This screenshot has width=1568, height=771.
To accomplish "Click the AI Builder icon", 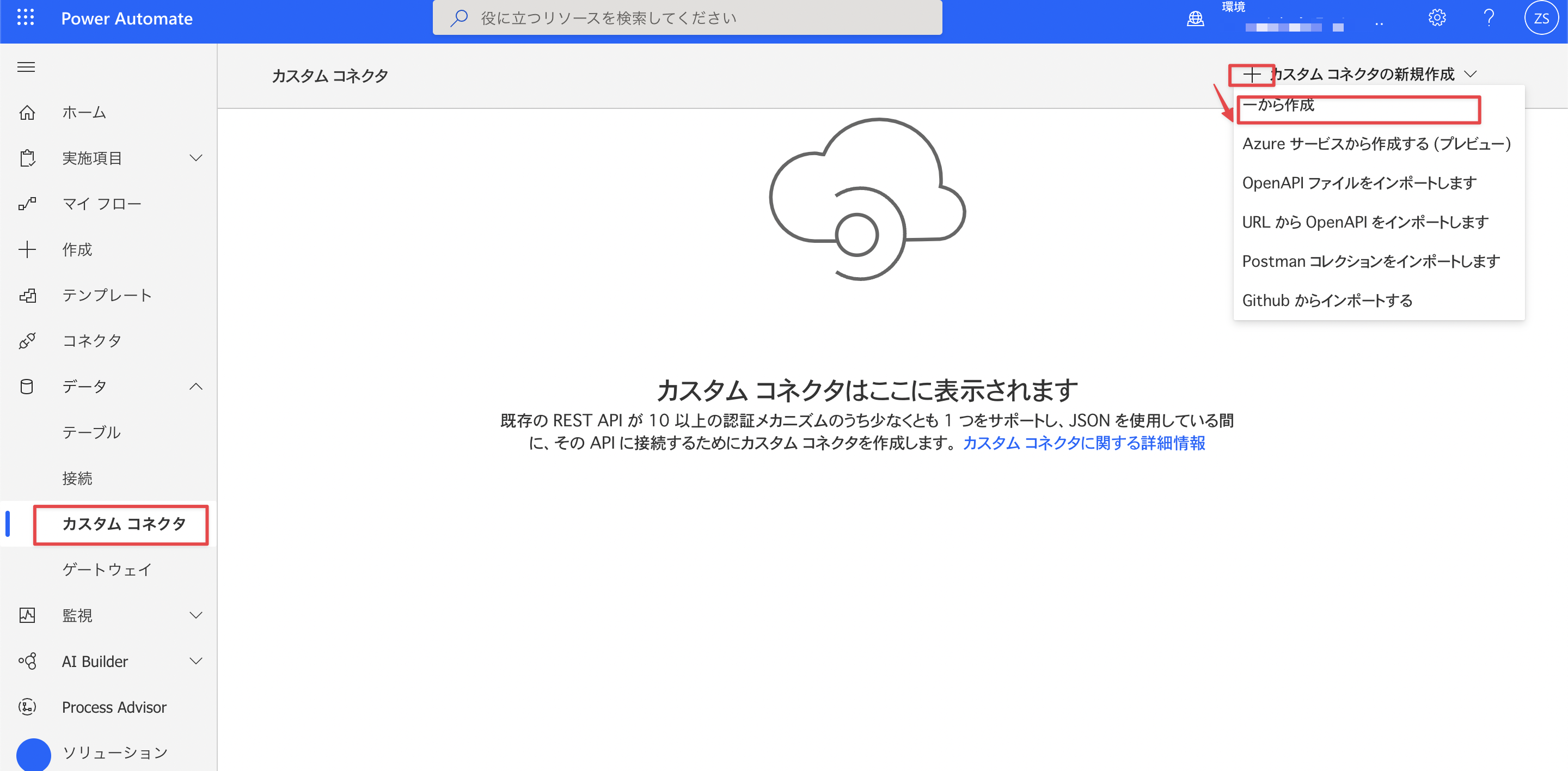I will click(x=27, y=661).
